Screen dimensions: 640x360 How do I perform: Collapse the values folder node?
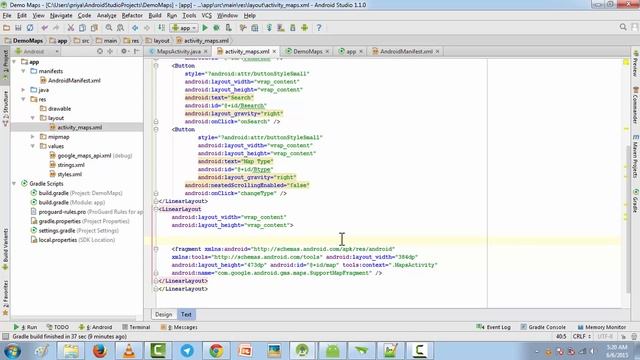33,146
